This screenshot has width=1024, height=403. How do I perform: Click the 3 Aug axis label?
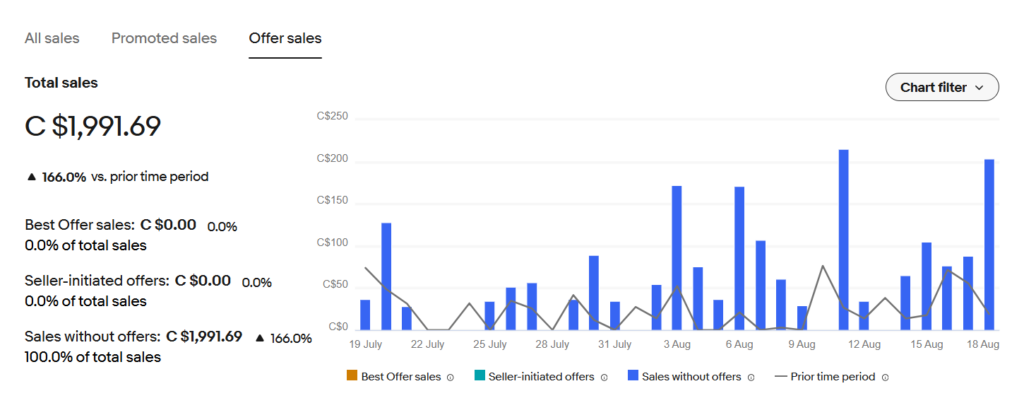coord(677,344)
